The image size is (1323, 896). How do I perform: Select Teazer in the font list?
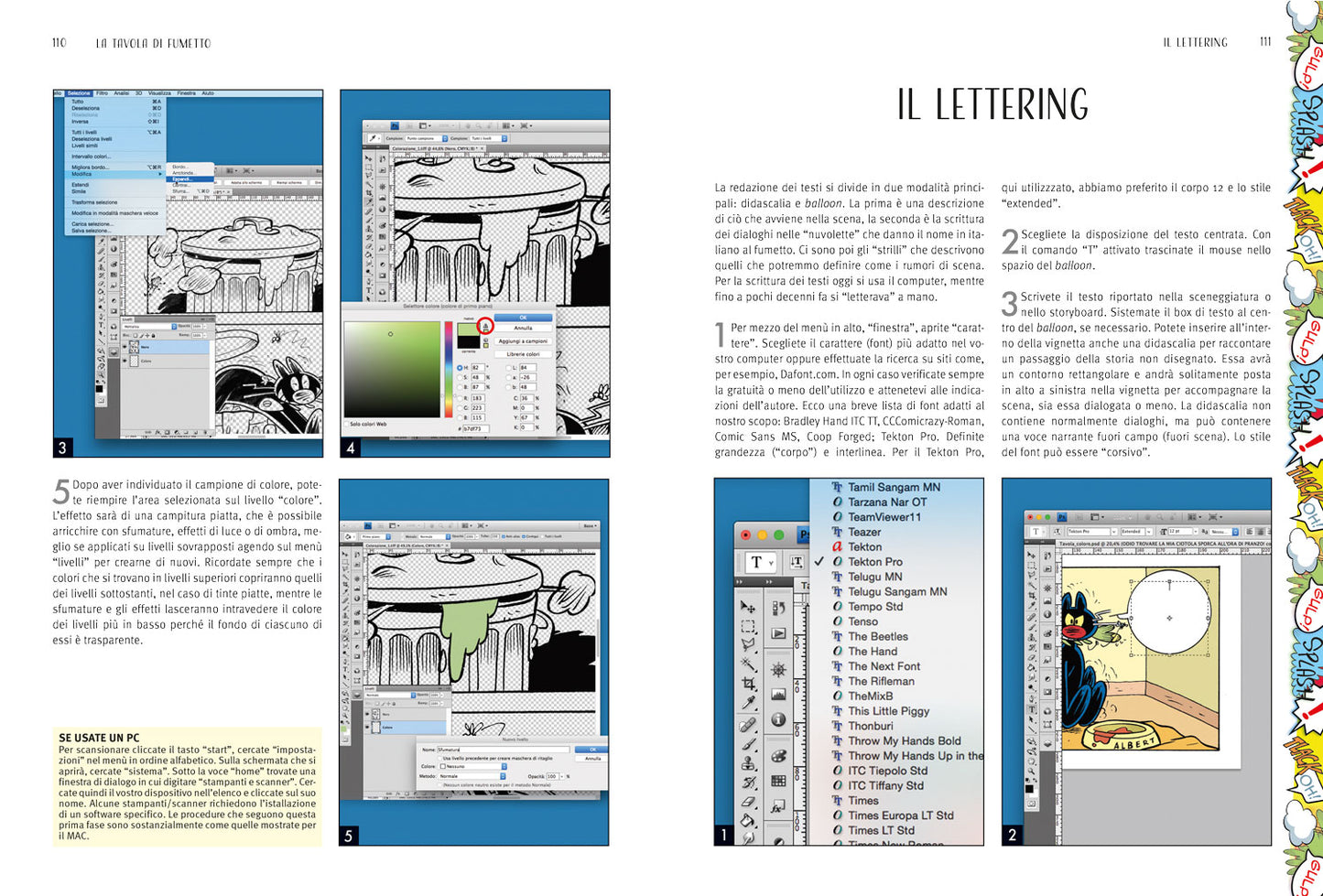(864, 532)
